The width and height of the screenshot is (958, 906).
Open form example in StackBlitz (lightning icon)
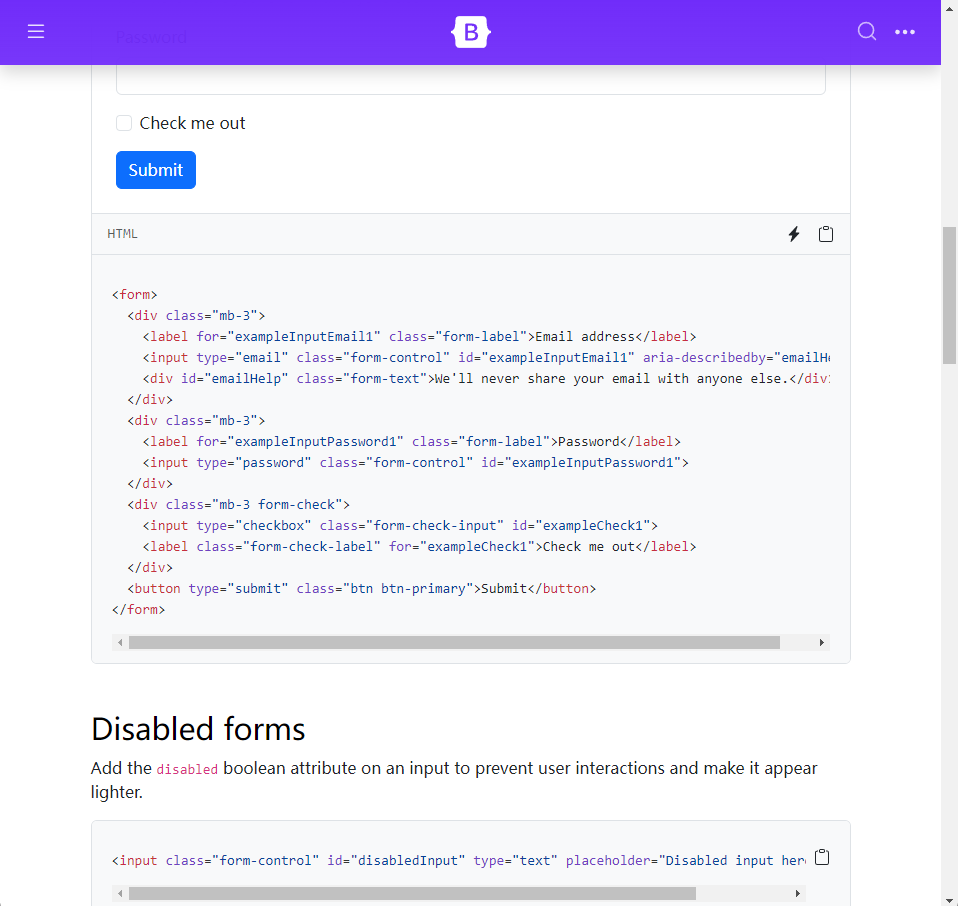794,234
